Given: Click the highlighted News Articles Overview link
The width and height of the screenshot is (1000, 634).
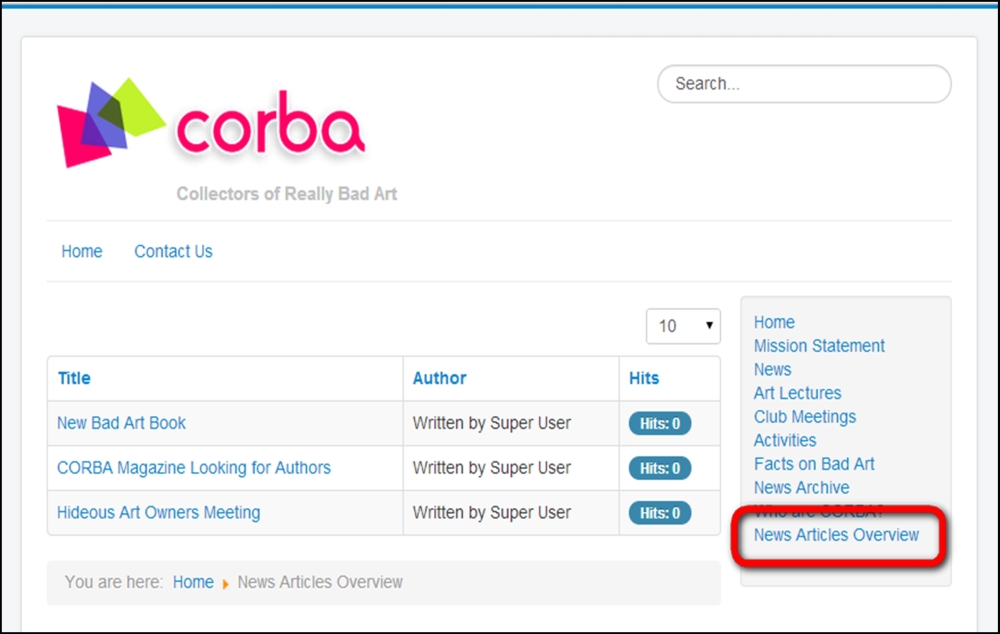Looking at the screenshot, I should pyautogui.click(x=836, y=535).
